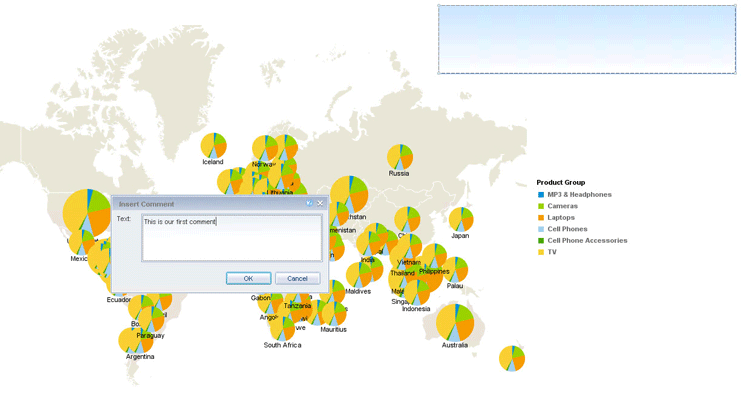Viewport: 745px width, 410px height.
Task: Select the Cell Phones legend entry
Action: [x=567, y=229]
